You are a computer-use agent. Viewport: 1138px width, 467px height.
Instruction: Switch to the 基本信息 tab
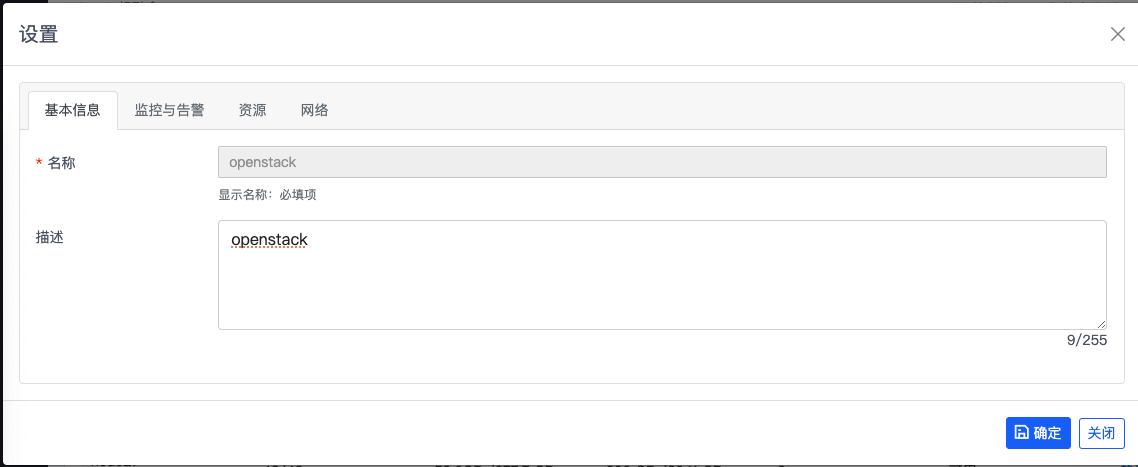point(73,110)
